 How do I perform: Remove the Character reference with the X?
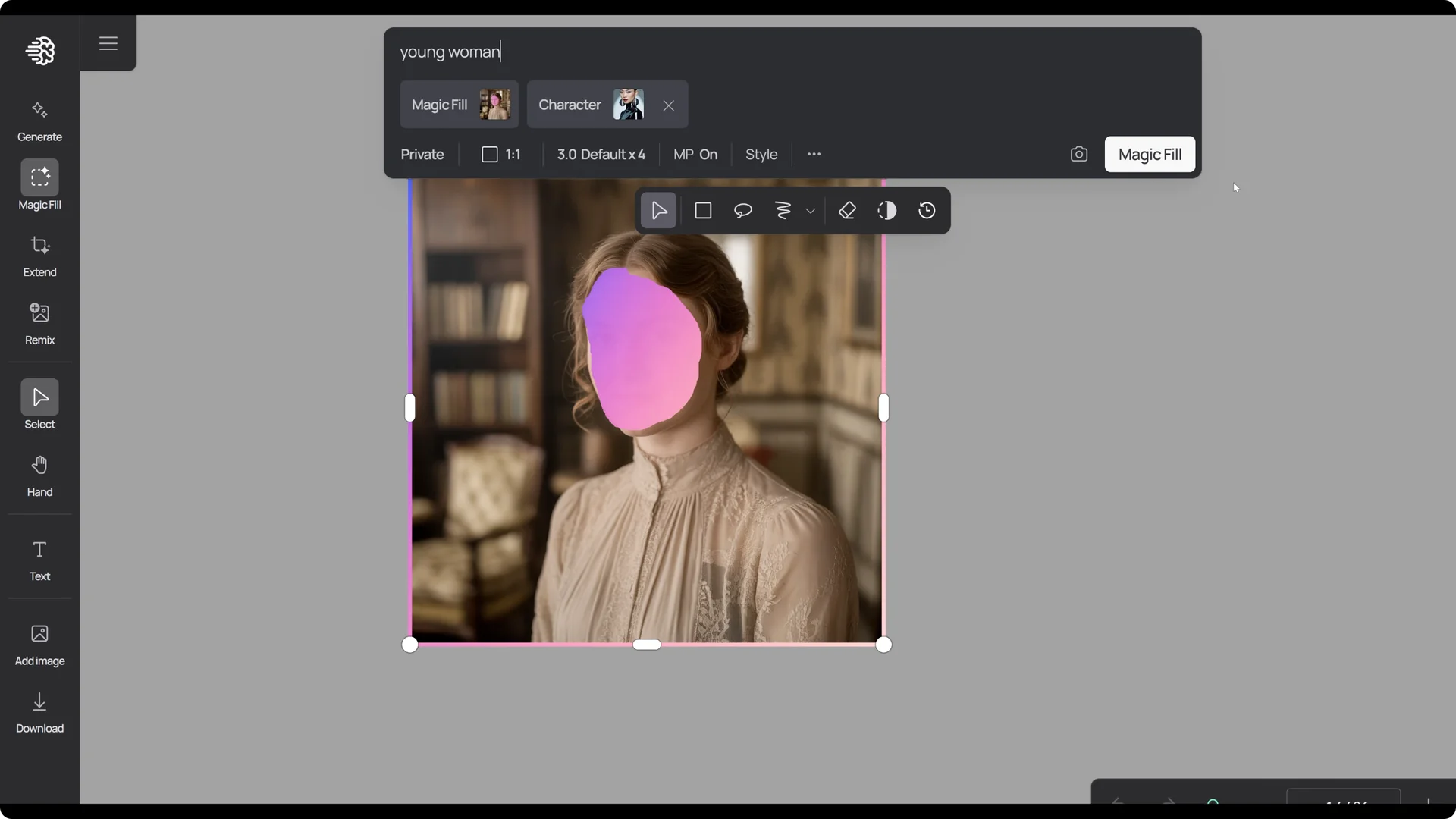667,105
